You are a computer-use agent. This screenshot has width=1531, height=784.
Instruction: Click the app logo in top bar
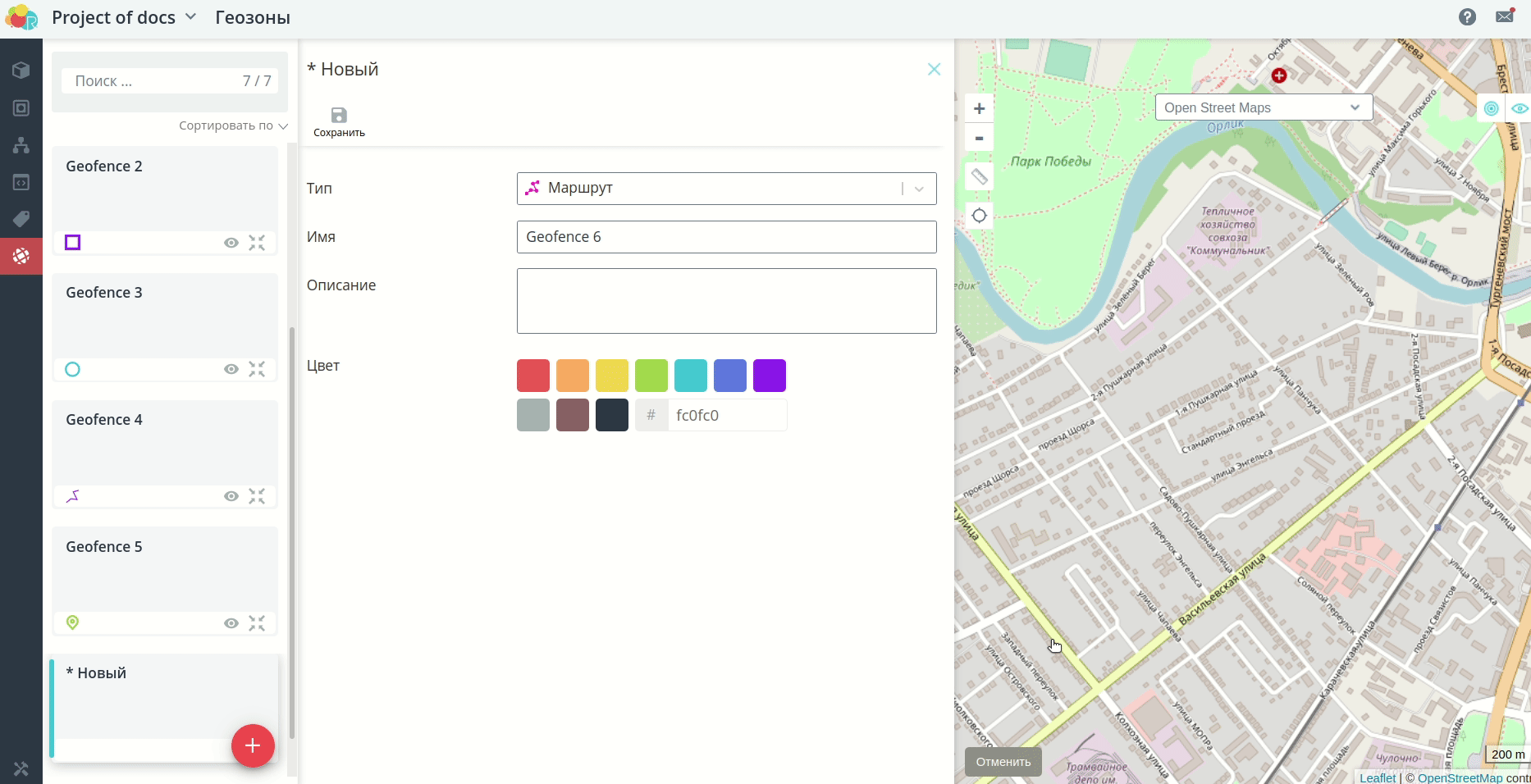(21, 17)
